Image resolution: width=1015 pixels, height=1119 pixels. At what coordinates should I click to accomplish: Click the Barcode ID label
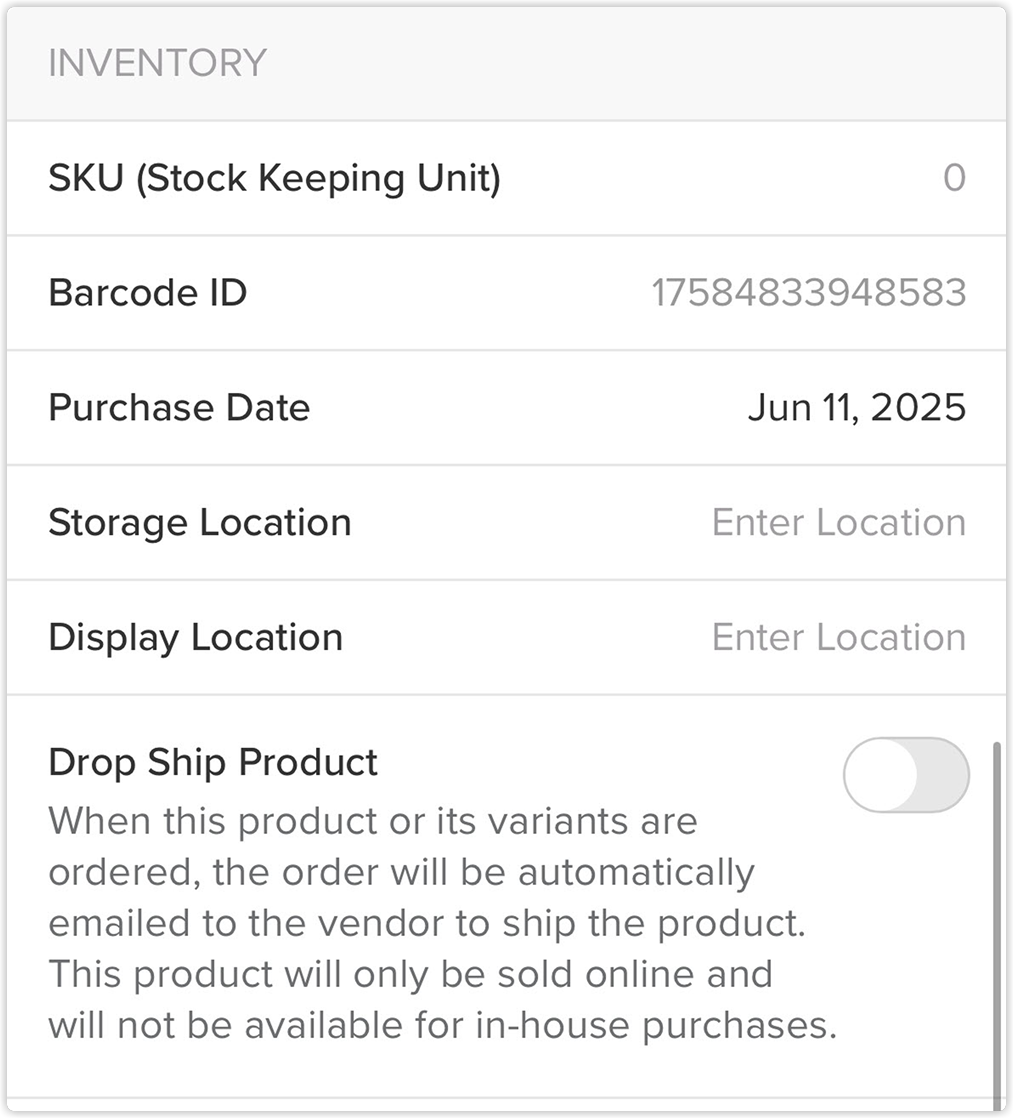click(148, 293)
